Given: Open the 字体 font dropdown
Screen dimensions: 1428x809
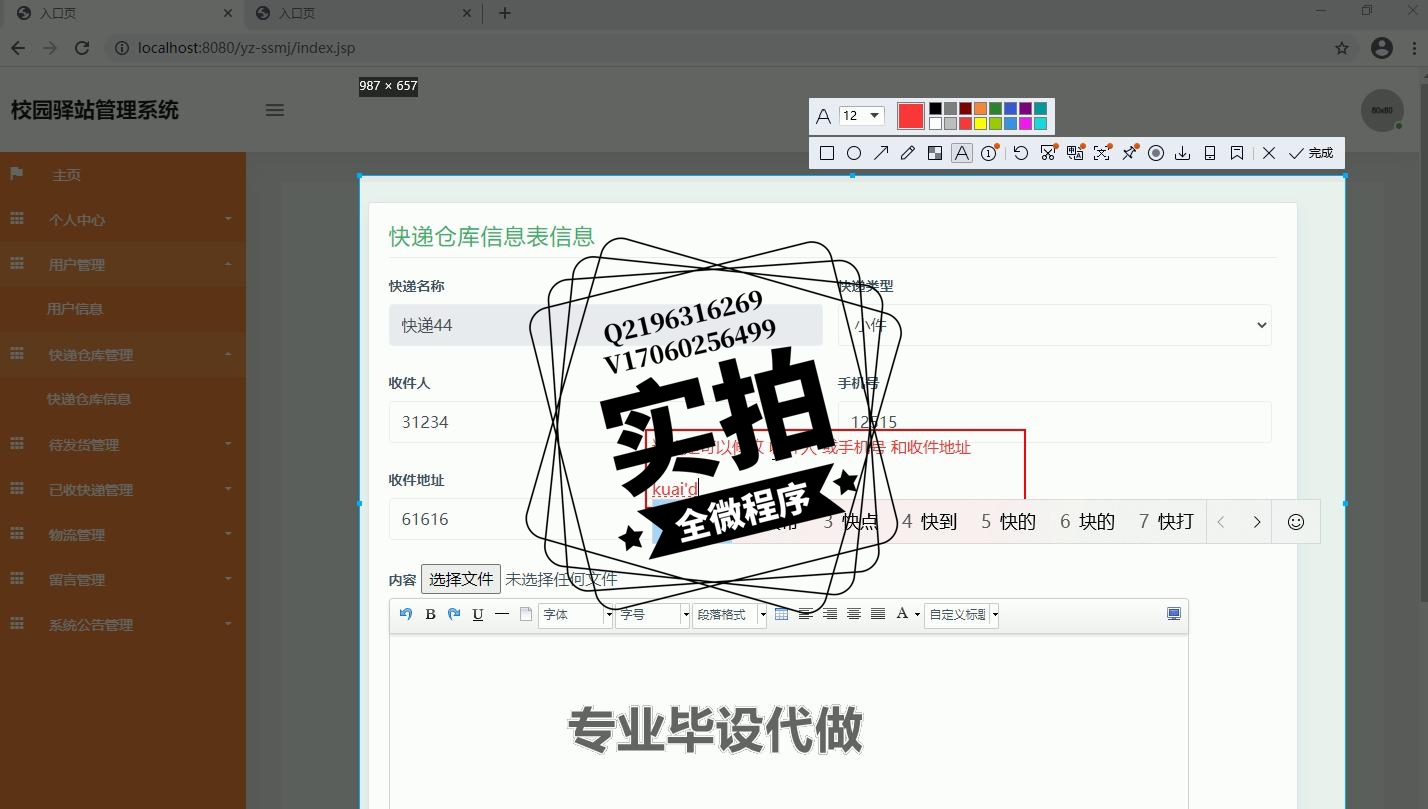Looking at the screenshot, I should [576, 614].
